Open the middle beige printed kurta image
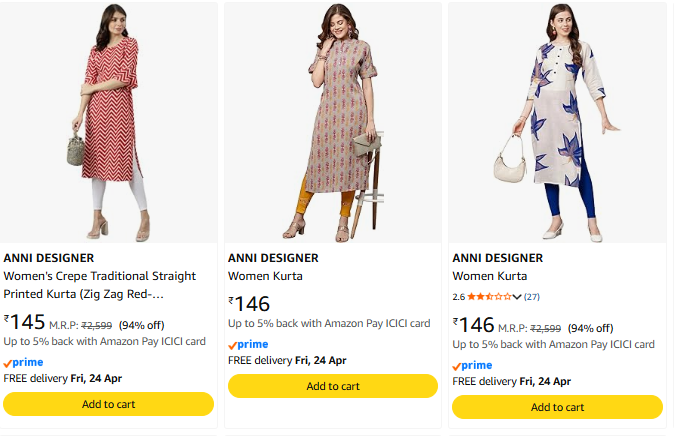This screenshot has width=674, height=436. coord(333,120)
